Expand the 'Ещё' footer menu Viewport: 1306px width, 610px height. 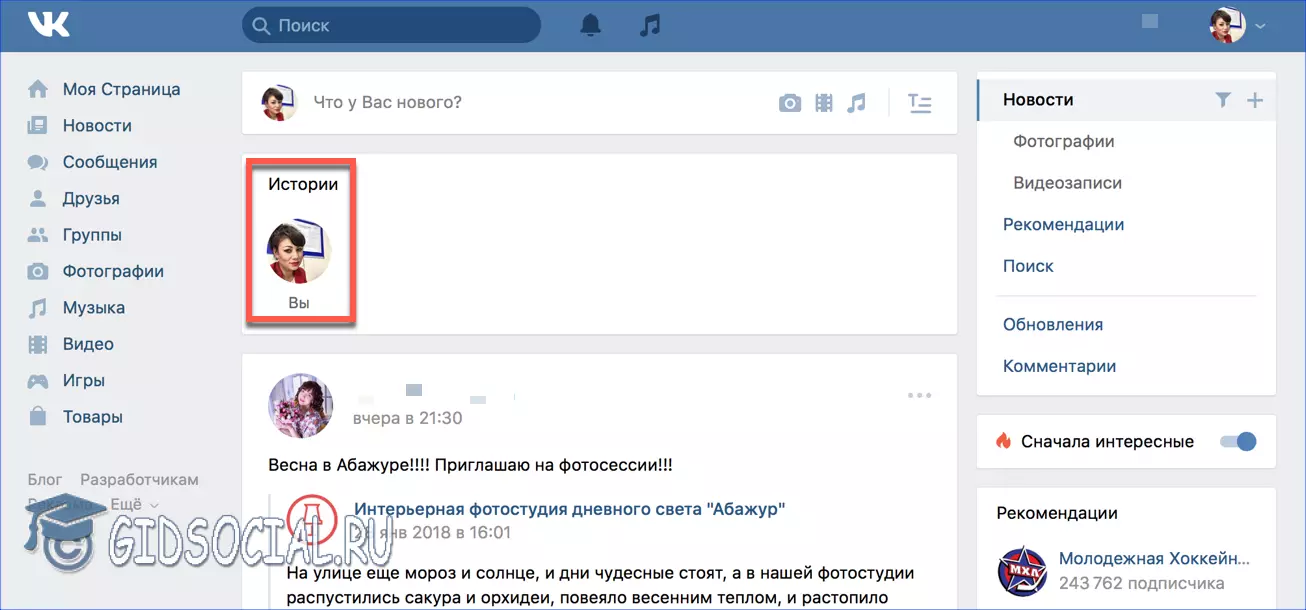tap(130, 504)
